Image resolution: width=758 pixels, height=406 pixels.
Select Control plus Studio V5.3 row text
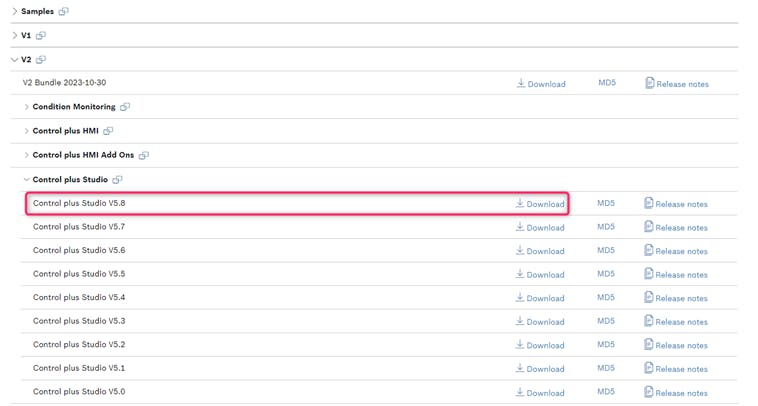[79, 321]
